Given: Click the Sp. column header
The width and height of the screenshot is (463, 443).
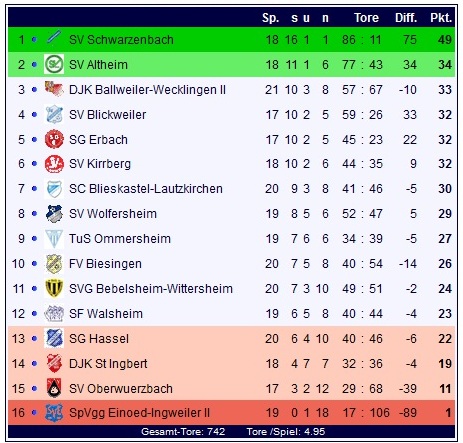Looking at the screenshot, I should coord(270,18).
